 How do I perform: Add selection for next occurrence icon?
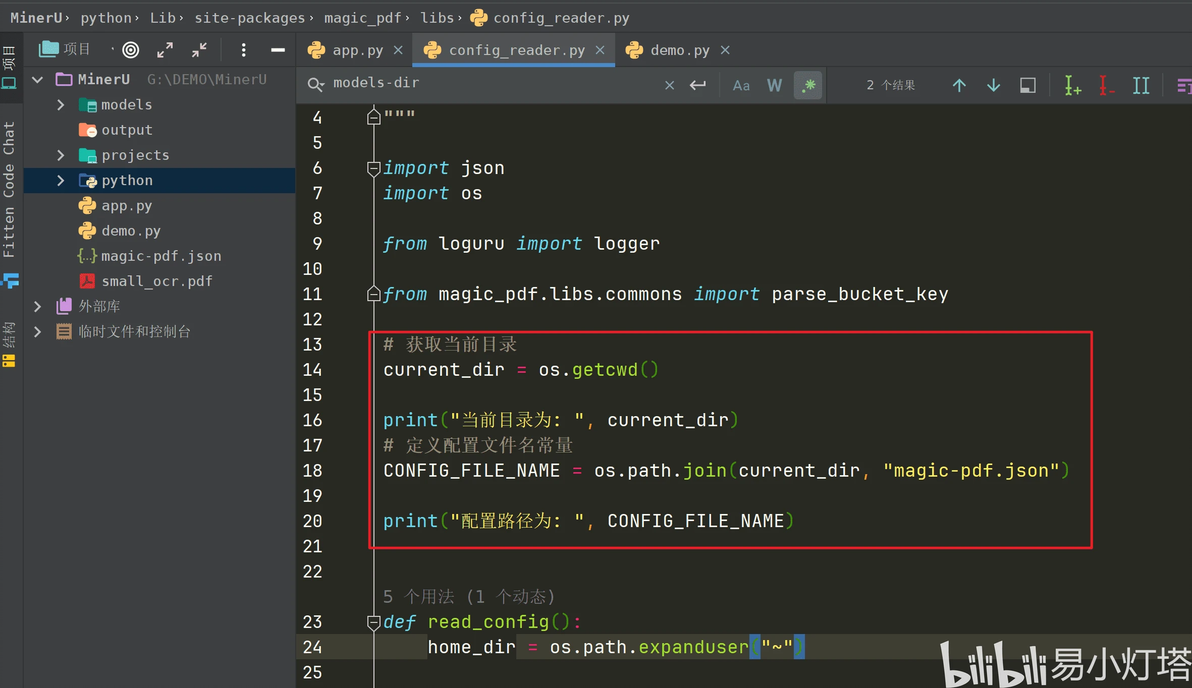pyautogui.click(x=1072, y=85)
